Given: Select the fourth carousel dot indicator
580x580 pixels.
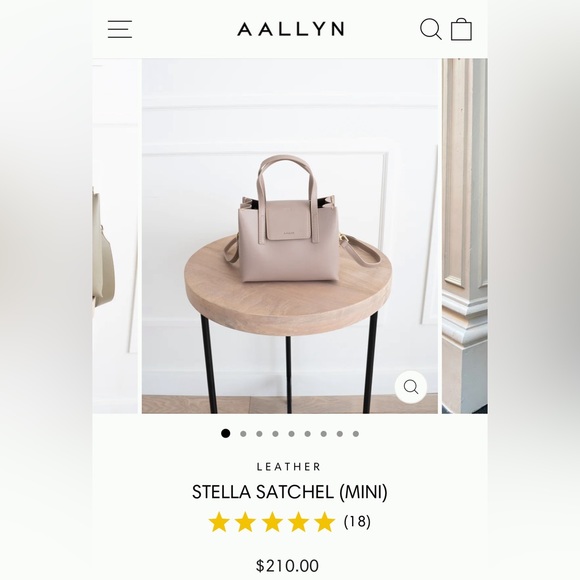Looking at the screenshot, I should 275,434.
